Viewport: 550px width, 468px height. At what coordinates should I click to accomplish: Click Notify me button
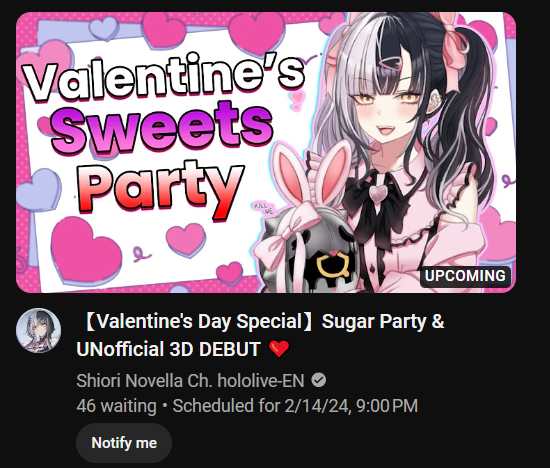(x=124, y=443)
